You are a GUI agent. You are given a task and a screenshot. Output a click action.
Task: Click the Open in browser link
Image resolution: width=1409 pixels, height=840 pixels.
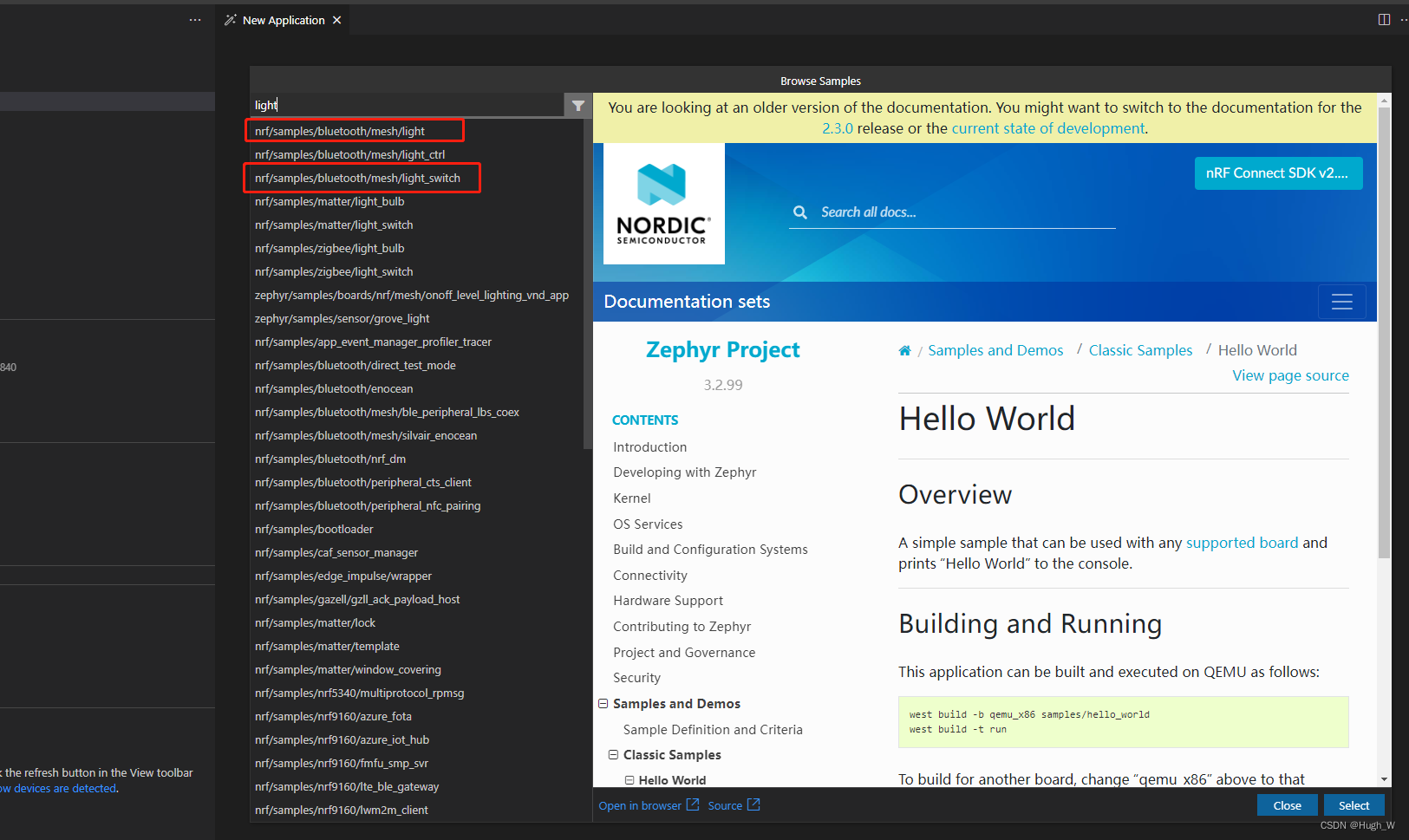tap(640, 805)
